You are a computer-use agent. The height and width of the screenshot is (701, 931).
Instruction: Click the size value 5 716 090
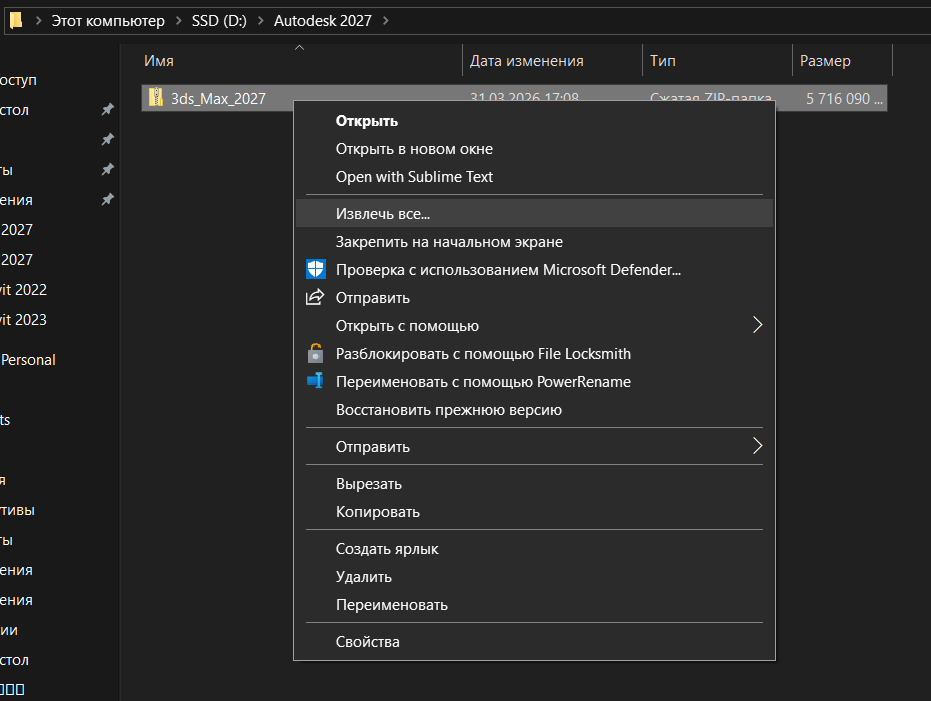[x=844, y=99]
